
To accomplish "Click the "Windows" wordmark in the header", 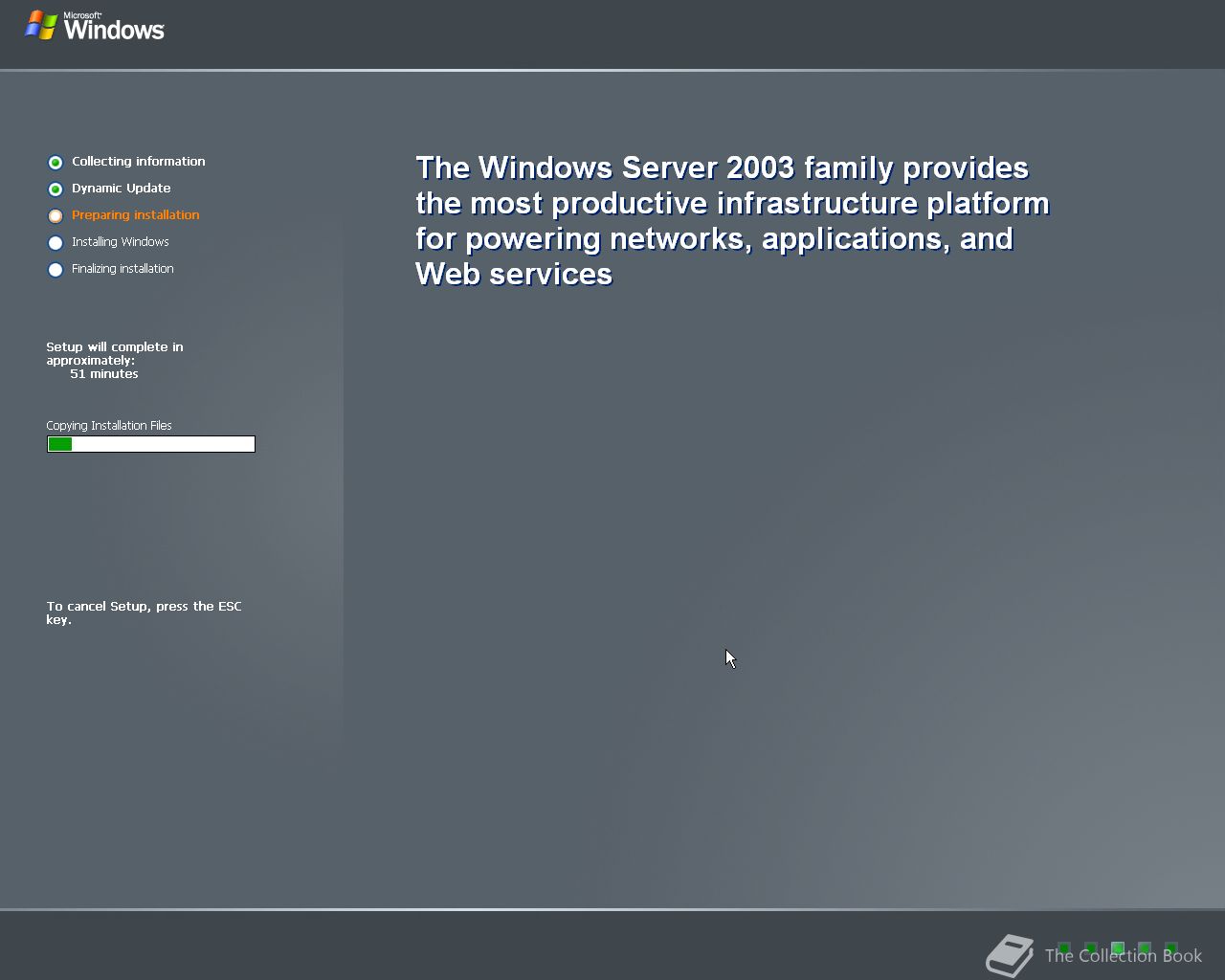I will pyautogui.click(x=114, y=30).
